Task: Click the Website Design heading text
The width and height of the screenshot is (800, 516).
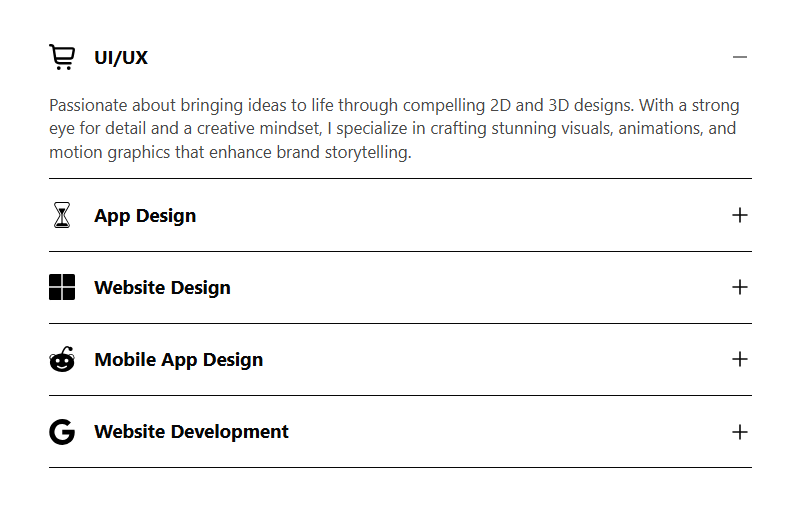Action: pyautogui.click(x=162, y=288)
